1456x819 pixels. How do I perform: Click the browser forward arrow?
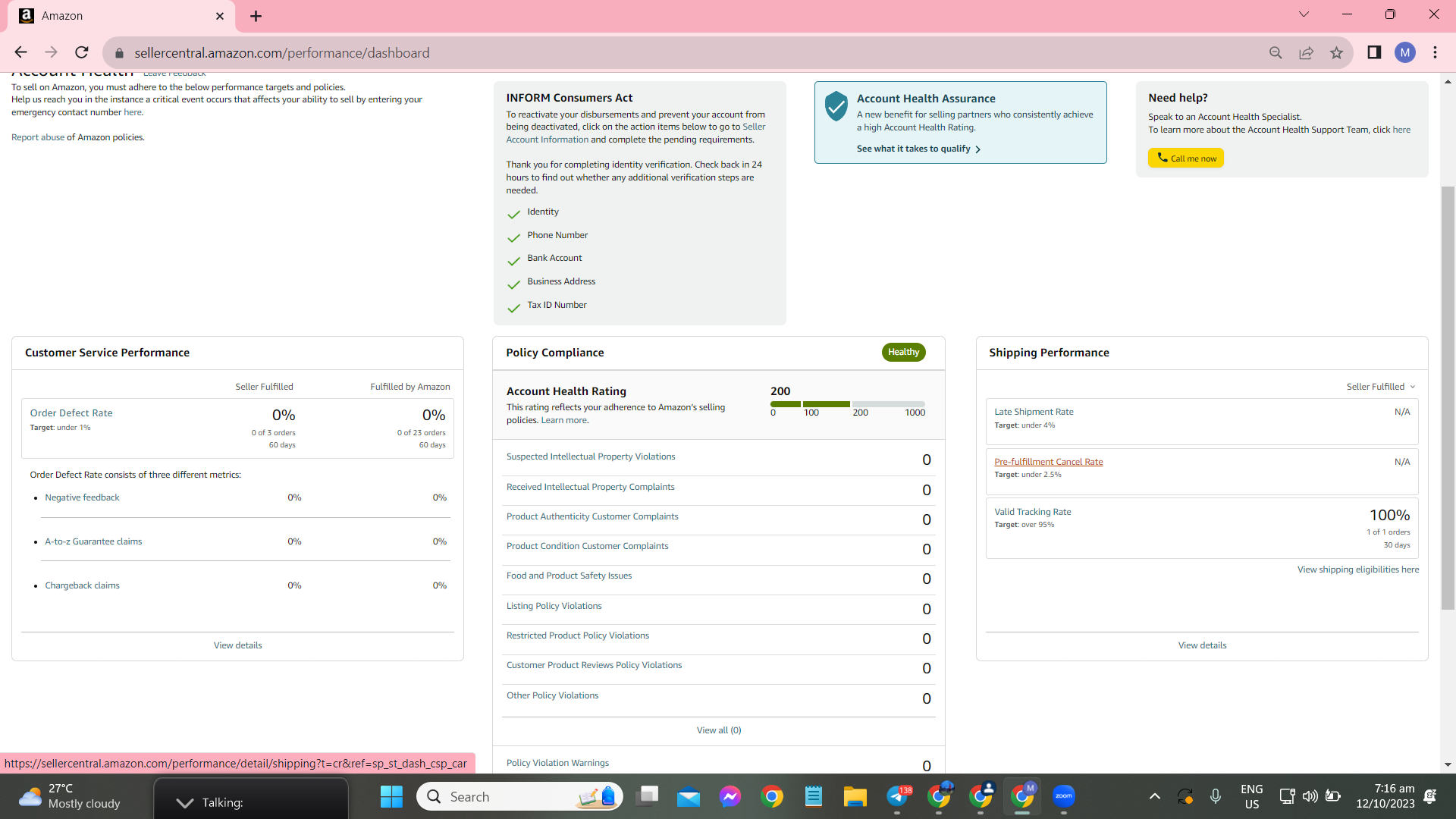tap(51, 52)
